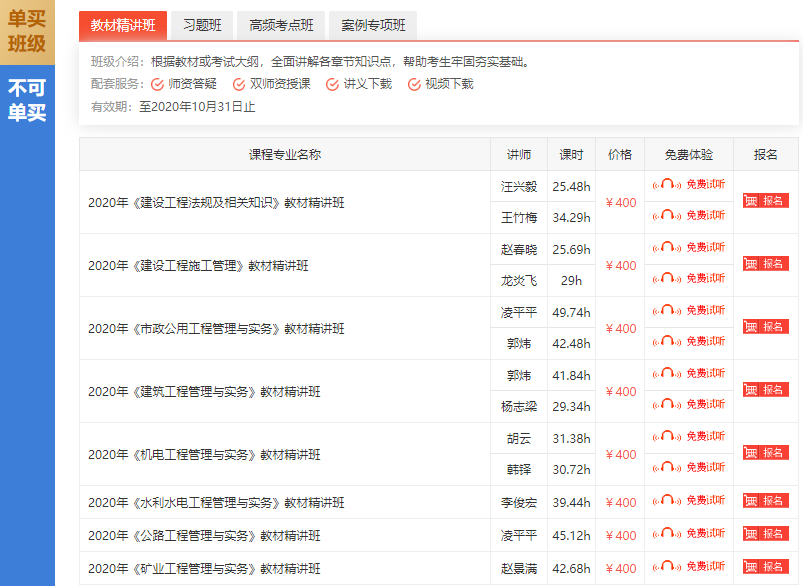Open the 高频考点班 tab
The width and height of the screenshot is (803, 586).
pyautogui.click(x=281, y=26)
